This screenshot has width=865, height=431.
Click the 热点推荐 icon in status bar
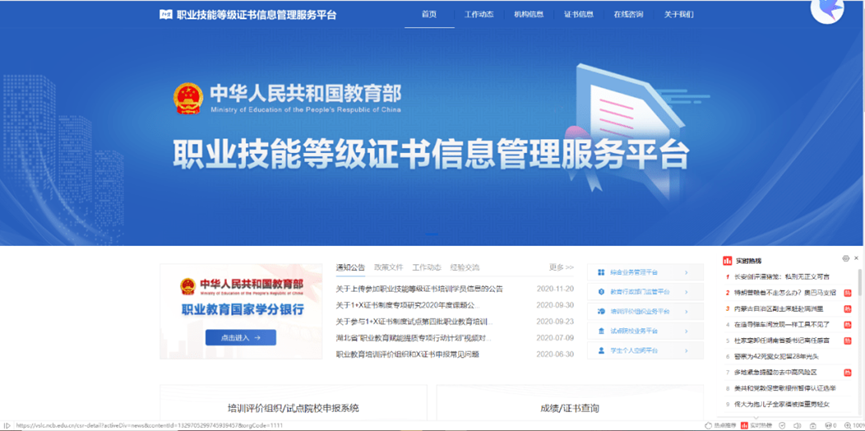pyautogui.click(x=708, y=425)
